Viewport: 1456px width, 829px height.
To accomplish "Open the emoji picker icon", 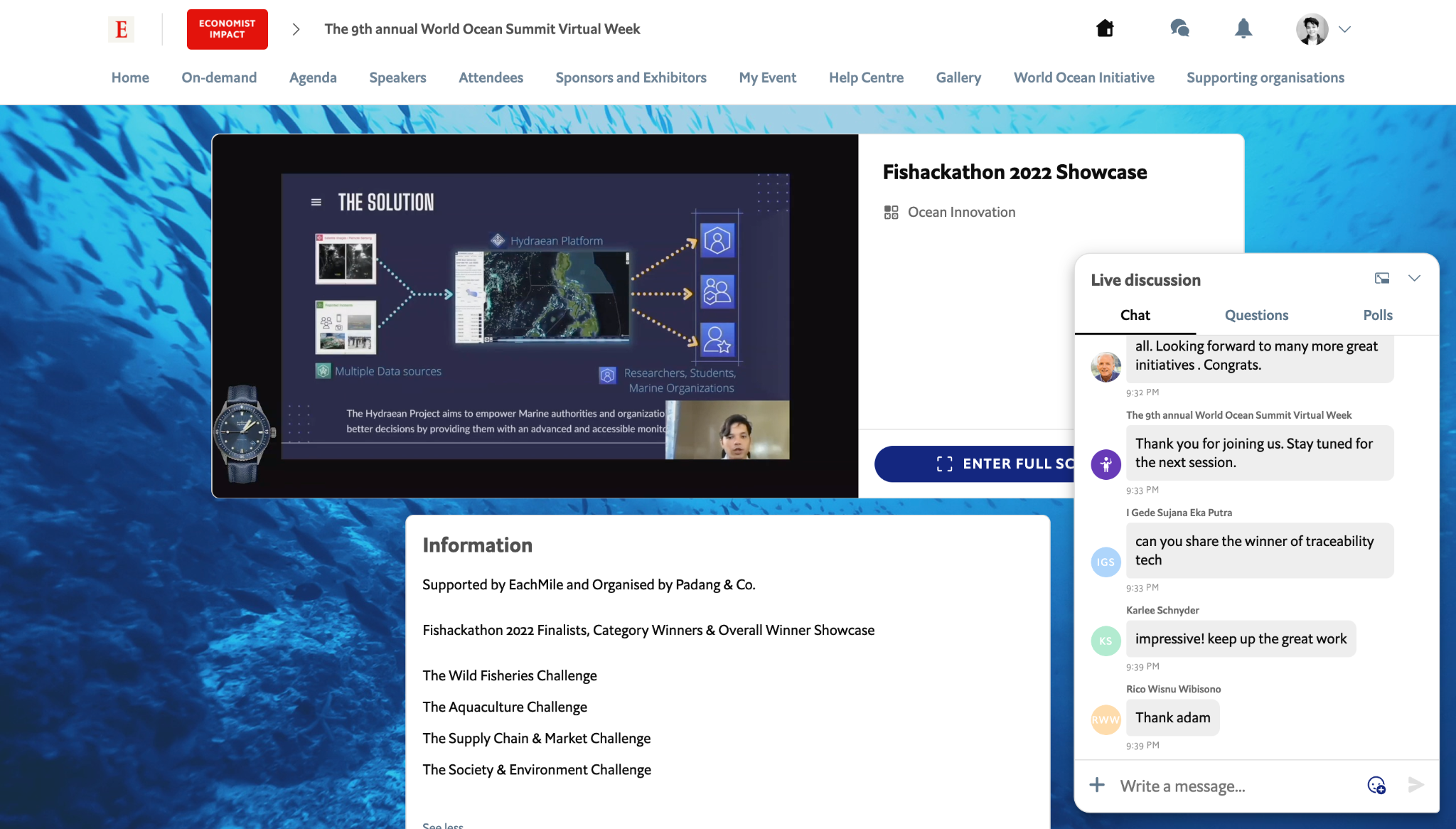I will pyautogui.click(x=1376, y=785).
